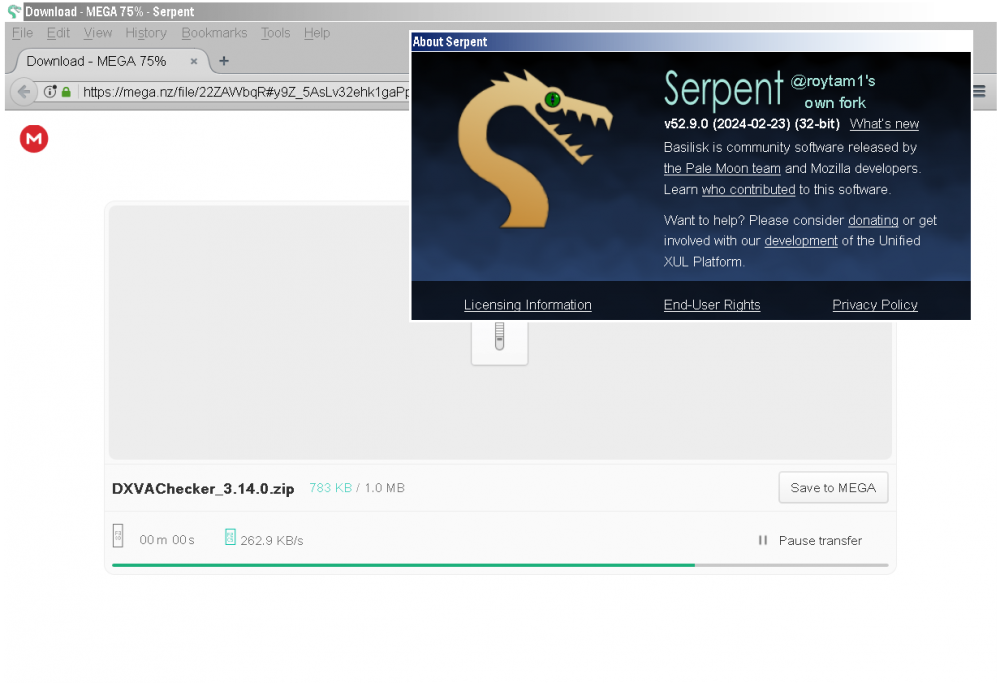Image resolution: width=1000 pixels, height=683 pixels.
Task: Click Pause transfer text
Action: tap(820, 541)
